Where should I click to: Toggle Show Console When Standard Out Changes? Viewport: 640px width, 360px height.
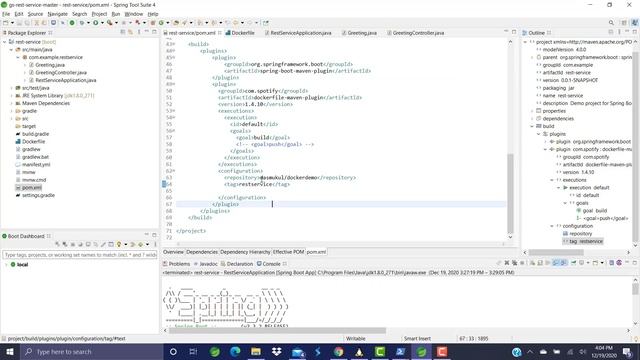click(x=556, y=263)
